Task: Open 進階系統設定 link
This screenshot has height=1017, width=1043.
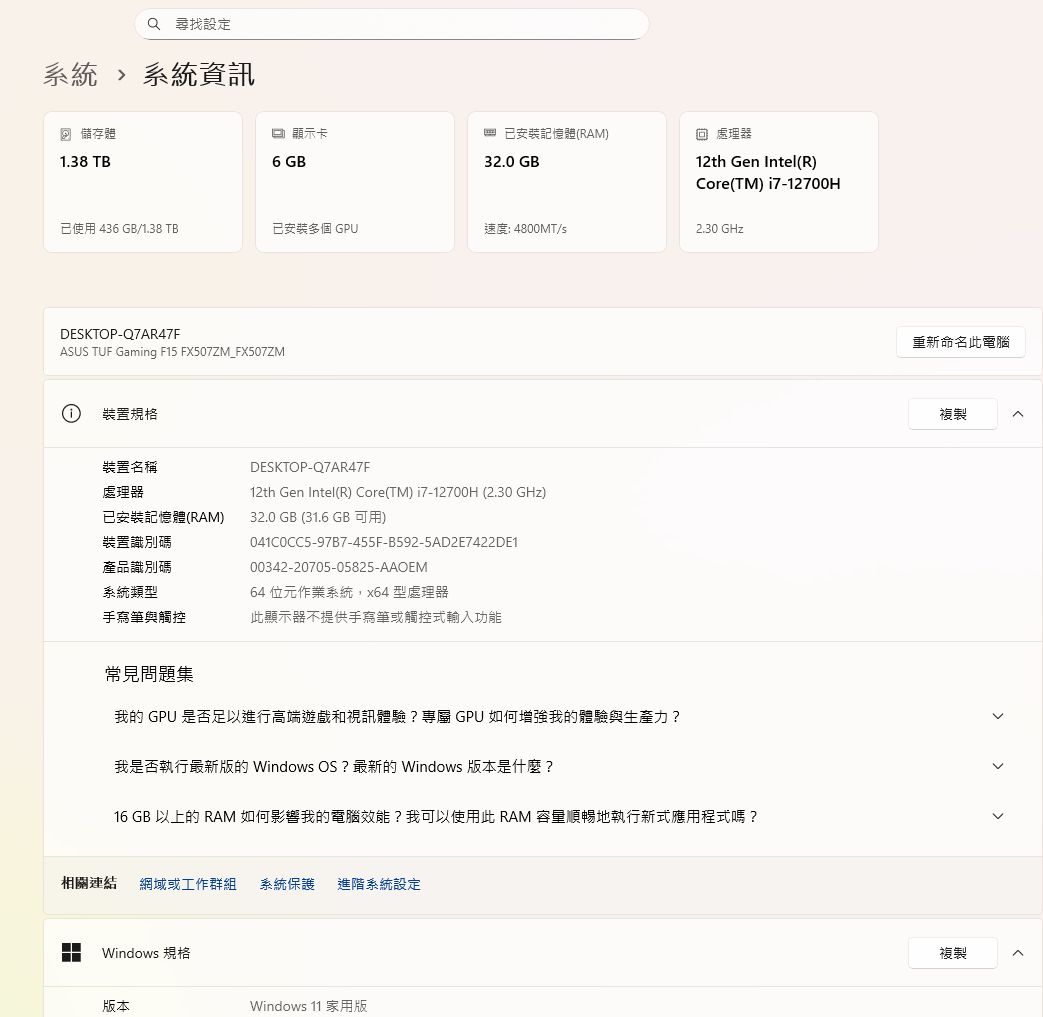Action: (379, 884)
